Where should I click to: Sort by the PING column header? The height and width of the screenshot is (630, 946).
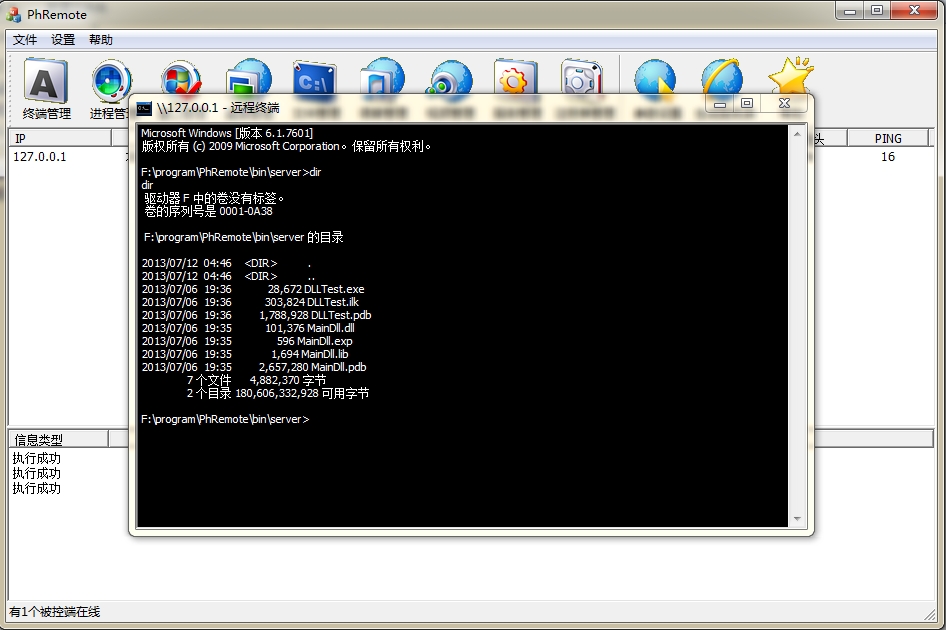coord(887,139)
